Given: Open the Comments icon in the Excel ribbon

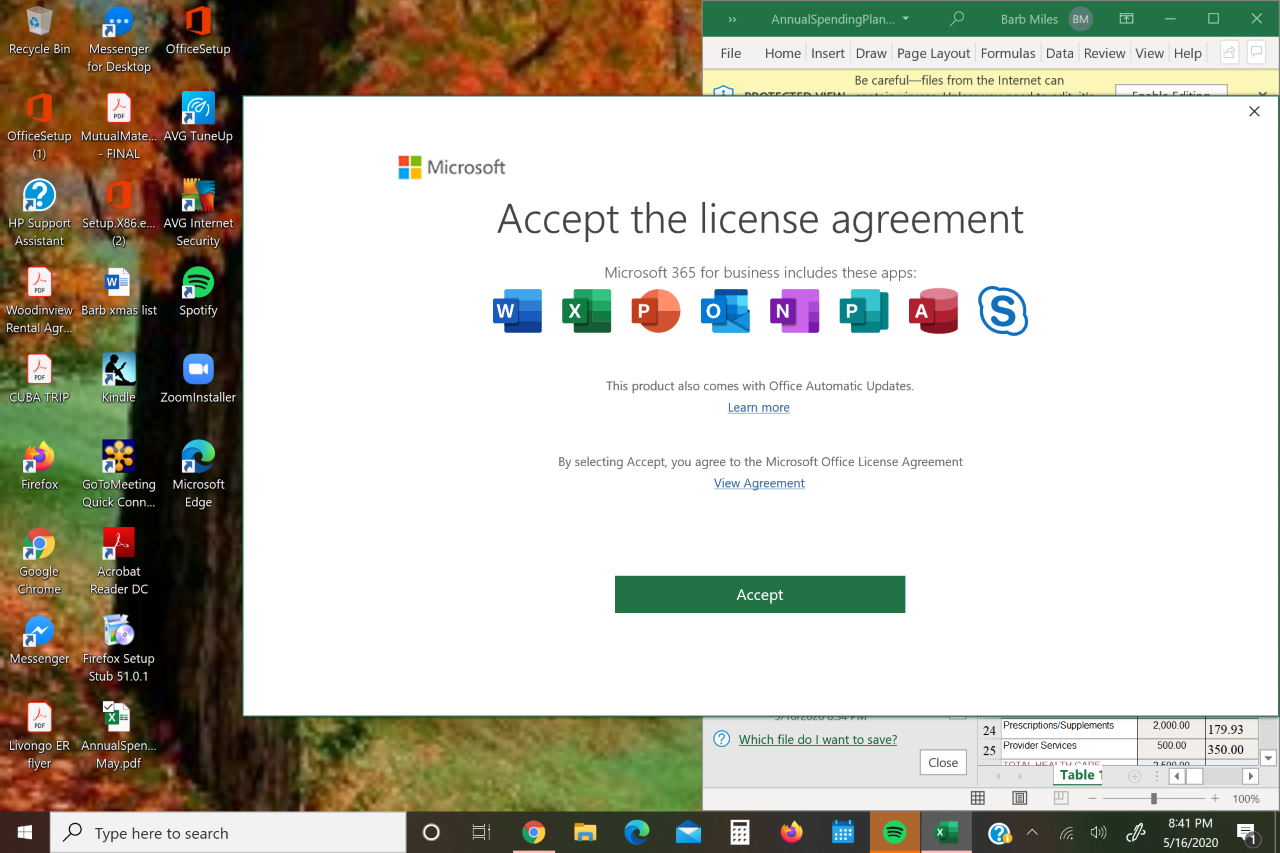Looking at the screenshot, I should click(x=1258, y=53).
